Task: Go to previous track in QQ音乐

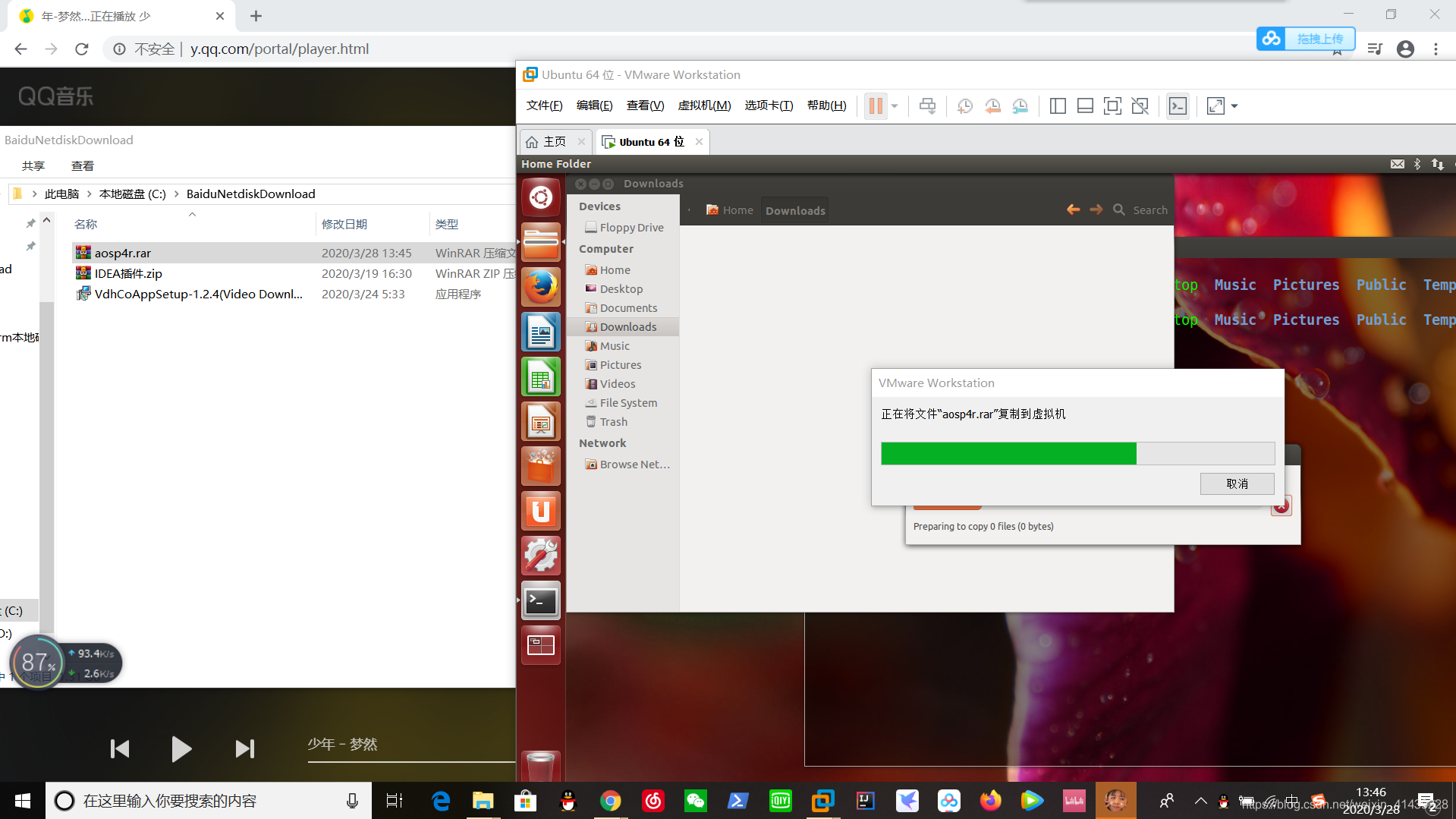Action: click(120, 748)
